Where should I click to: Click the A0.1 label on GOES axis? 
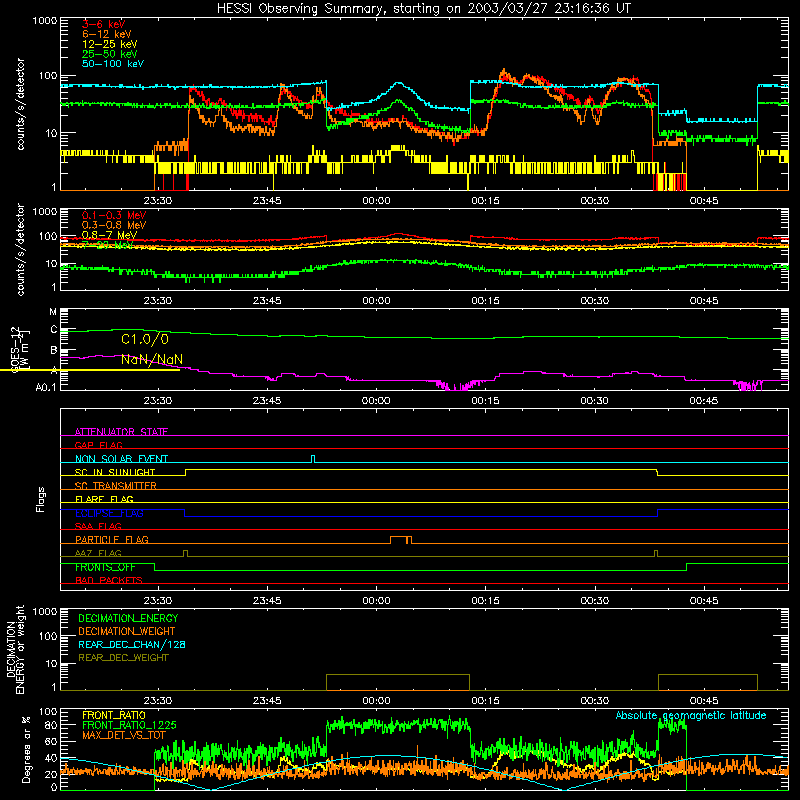click(46, 387)
